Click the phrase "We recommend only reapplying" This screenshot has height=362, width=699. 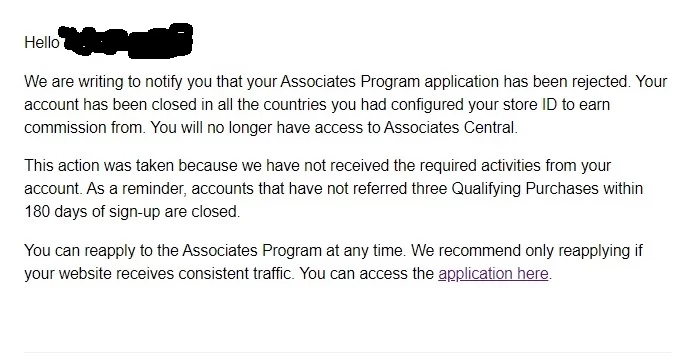pos(520,251)
